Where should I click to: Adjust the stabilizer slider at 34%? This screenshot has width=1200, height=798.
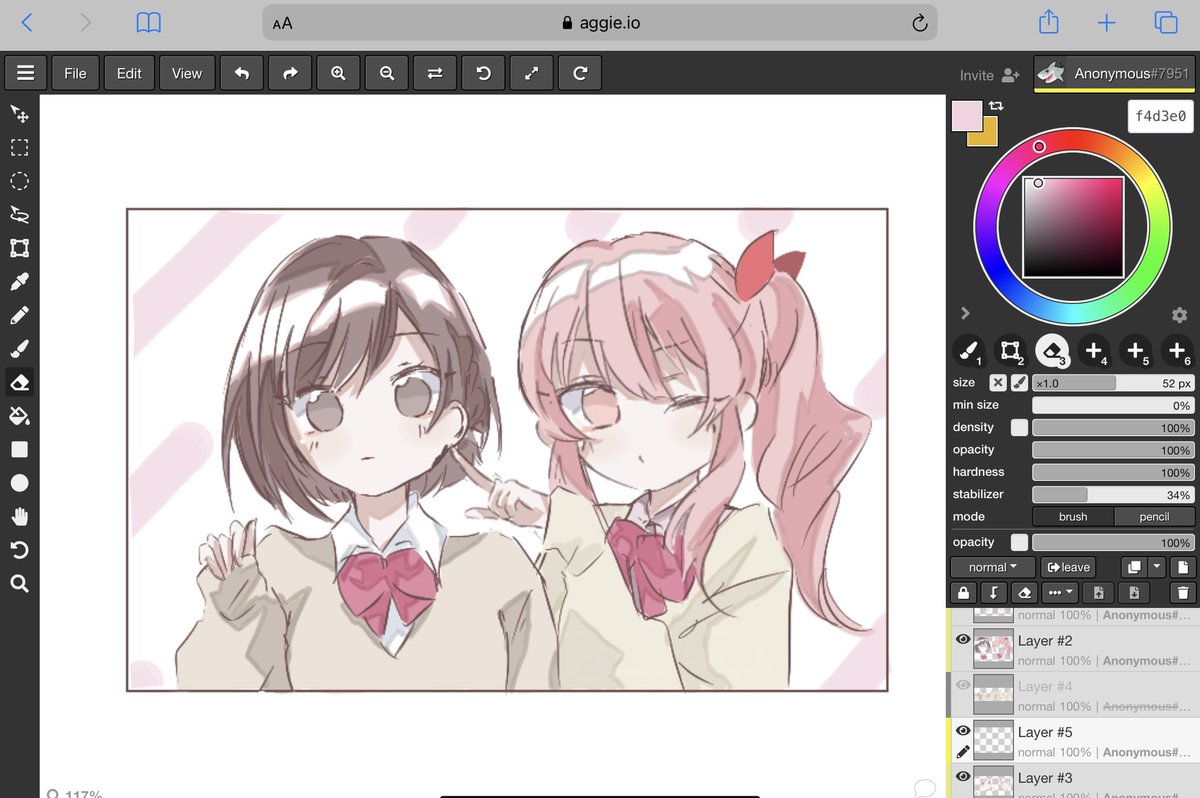tap(1113, 495)
